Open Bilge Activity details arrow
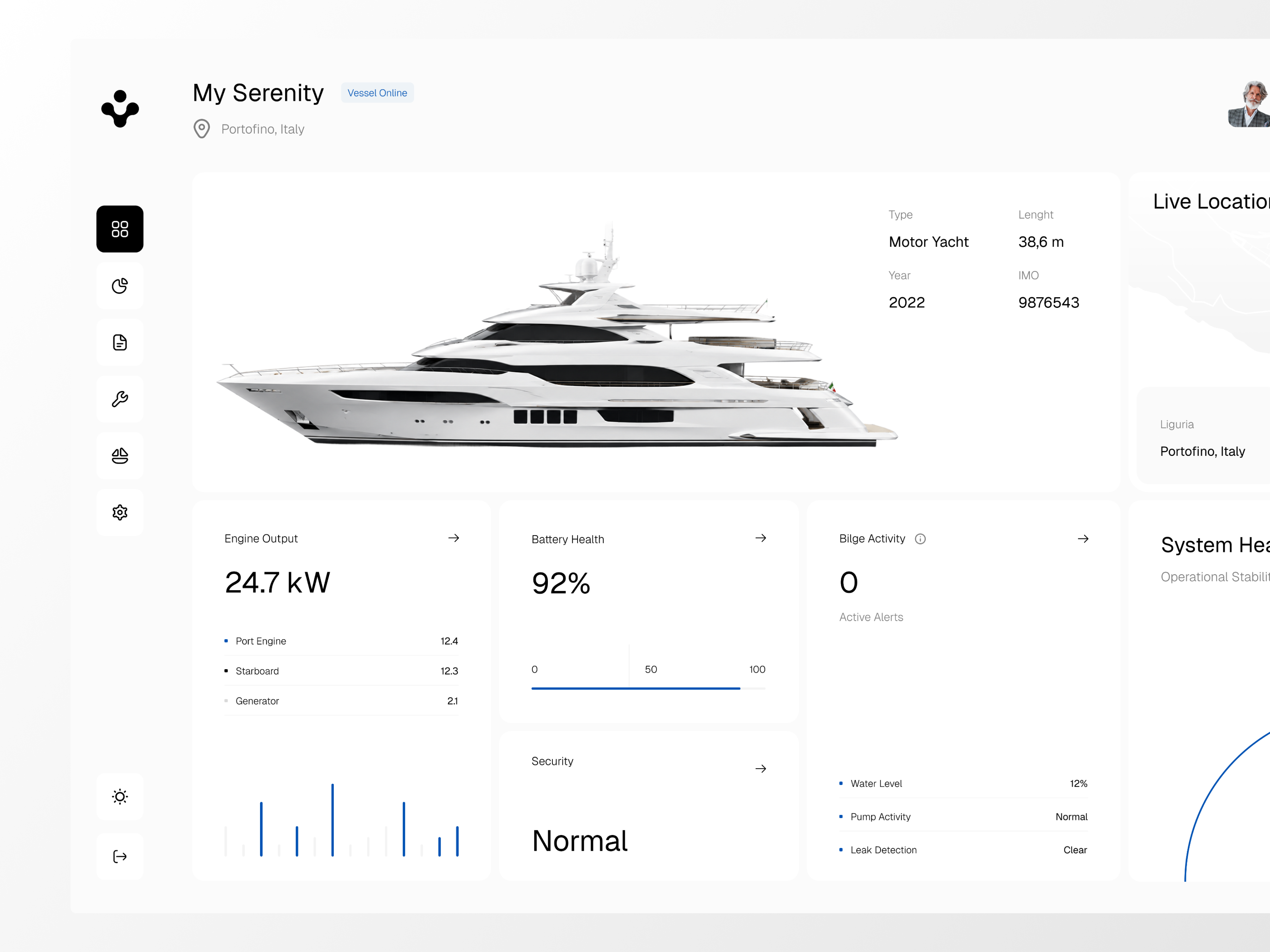The height and width of the screenshot is (952, 1270). point(1083,538)
